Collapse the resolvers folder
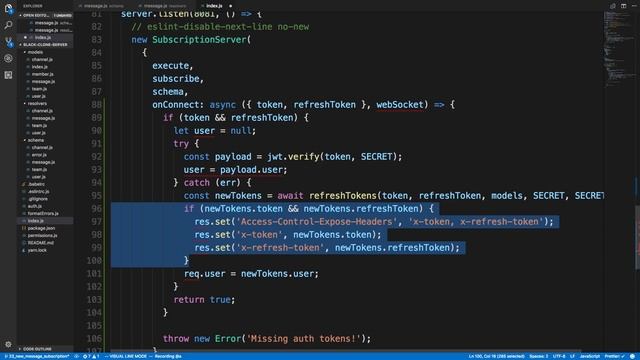This screenshot has height=360, width=640. click(x=37, y=104)
